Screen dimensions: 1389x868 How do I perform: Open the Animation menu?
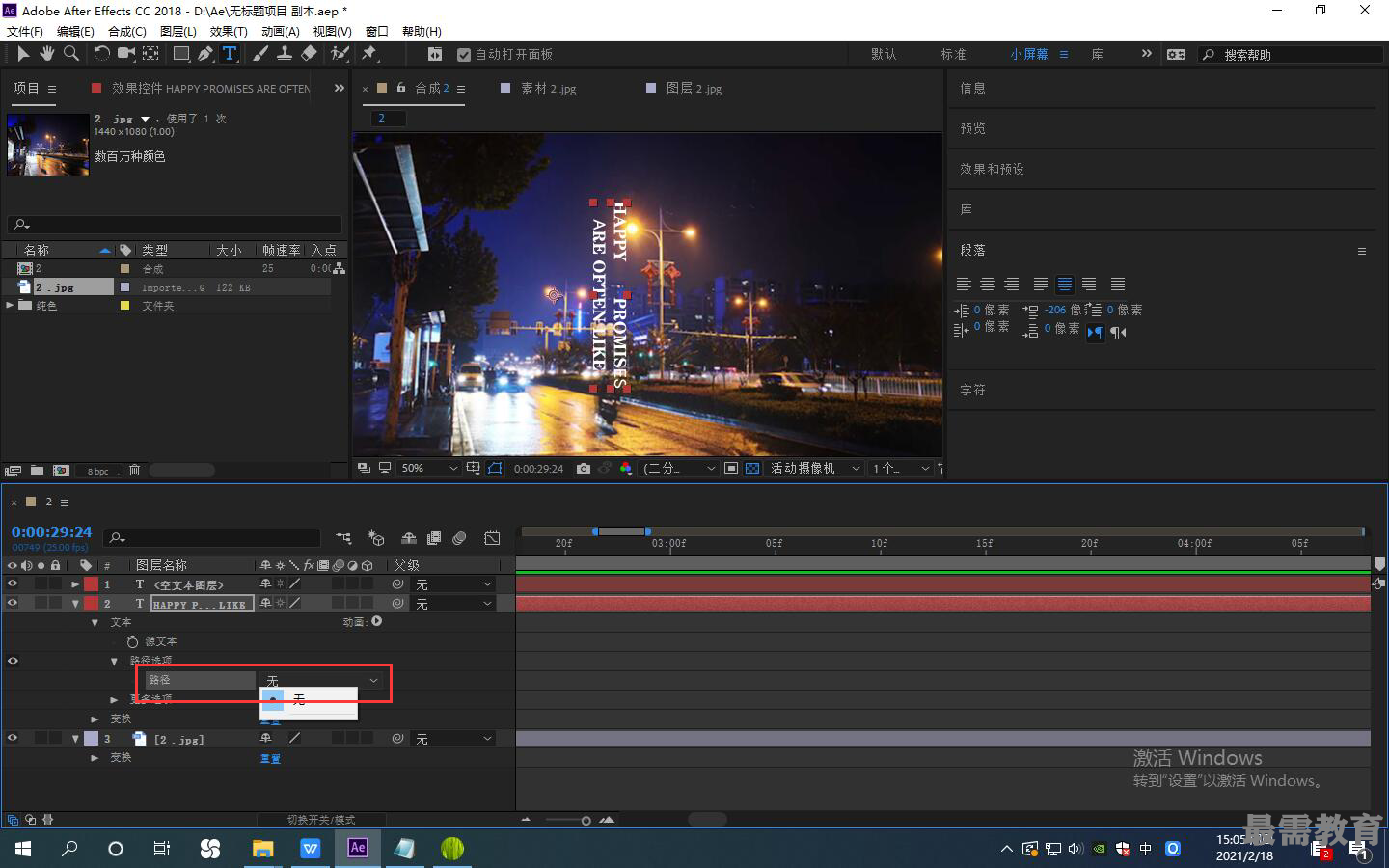281,31
